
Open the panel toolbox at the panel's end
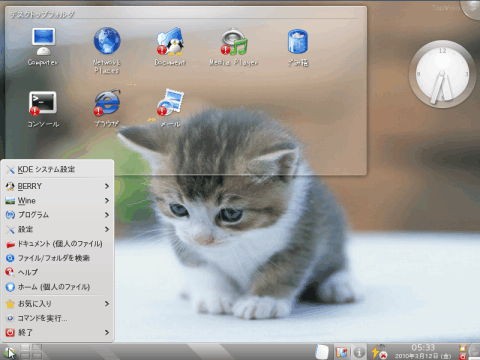point(474,352)
